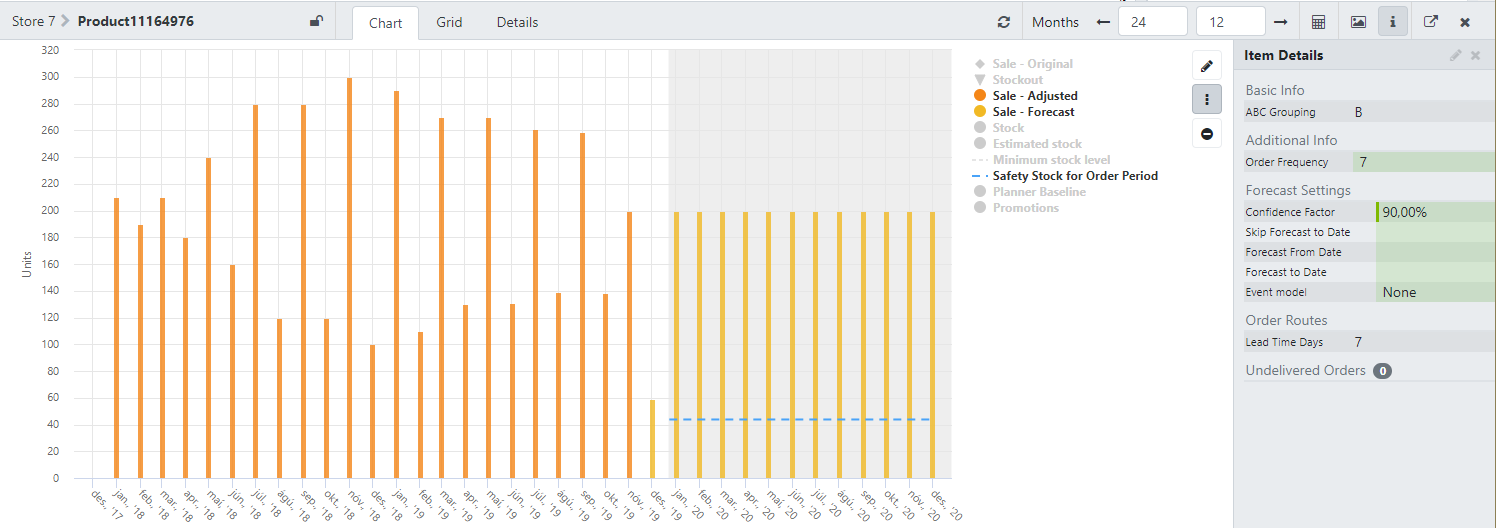The image size is (1496, 528).
Task: Hide the Sale - Adjusted series
Action: [1034, 96]
